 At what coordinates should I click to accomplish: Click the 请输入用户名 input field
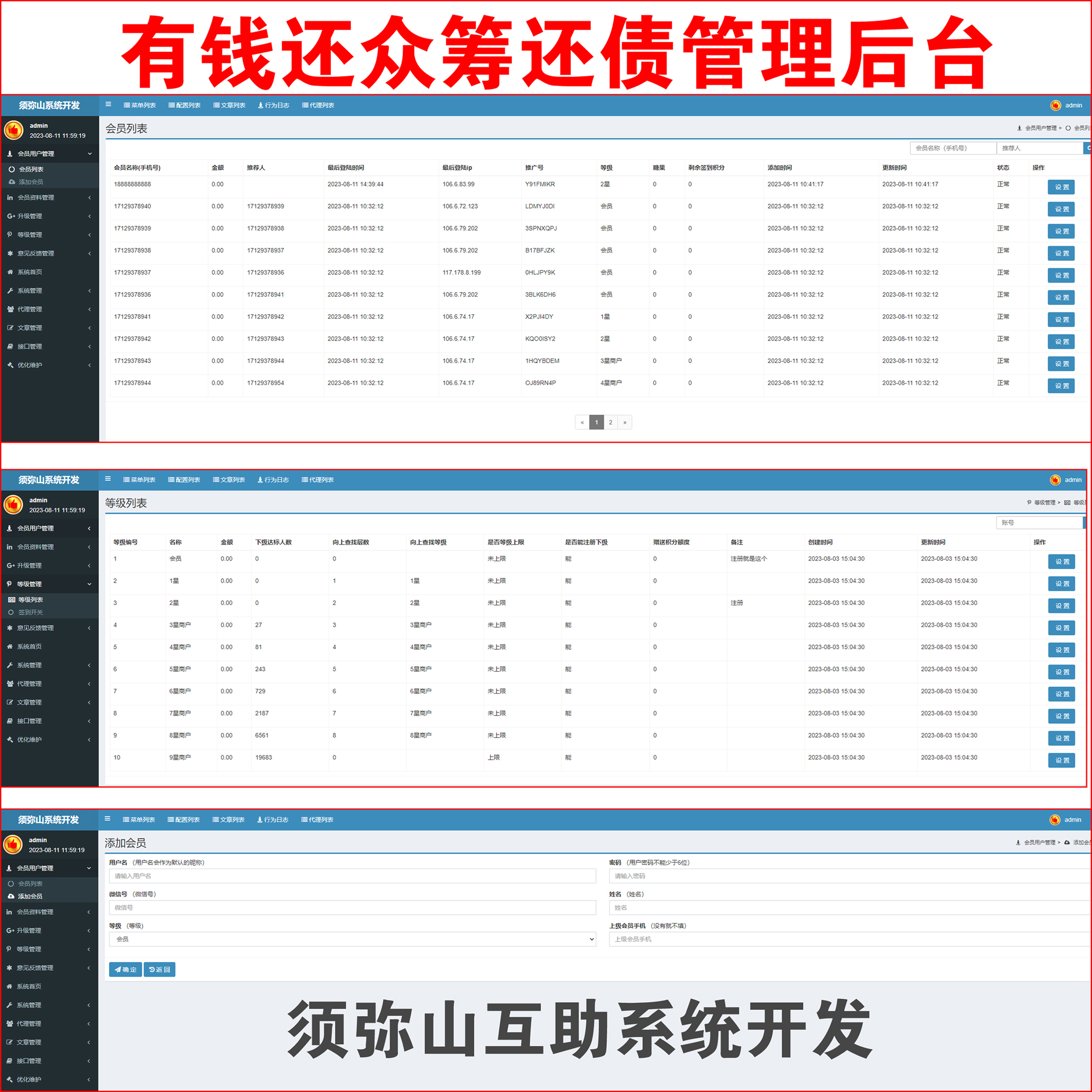pos(352,876)
